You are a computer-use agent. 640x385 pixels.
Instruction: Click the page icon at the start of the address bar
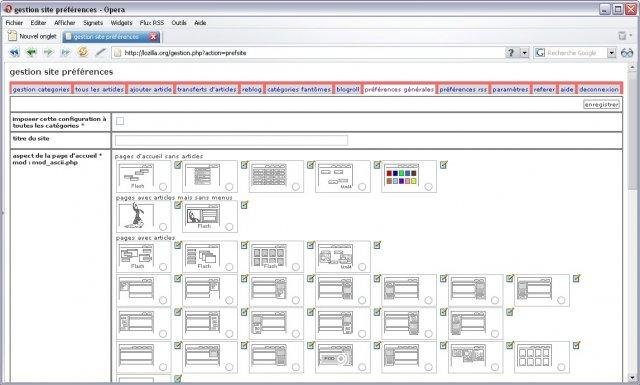click(x=118, y=53)
